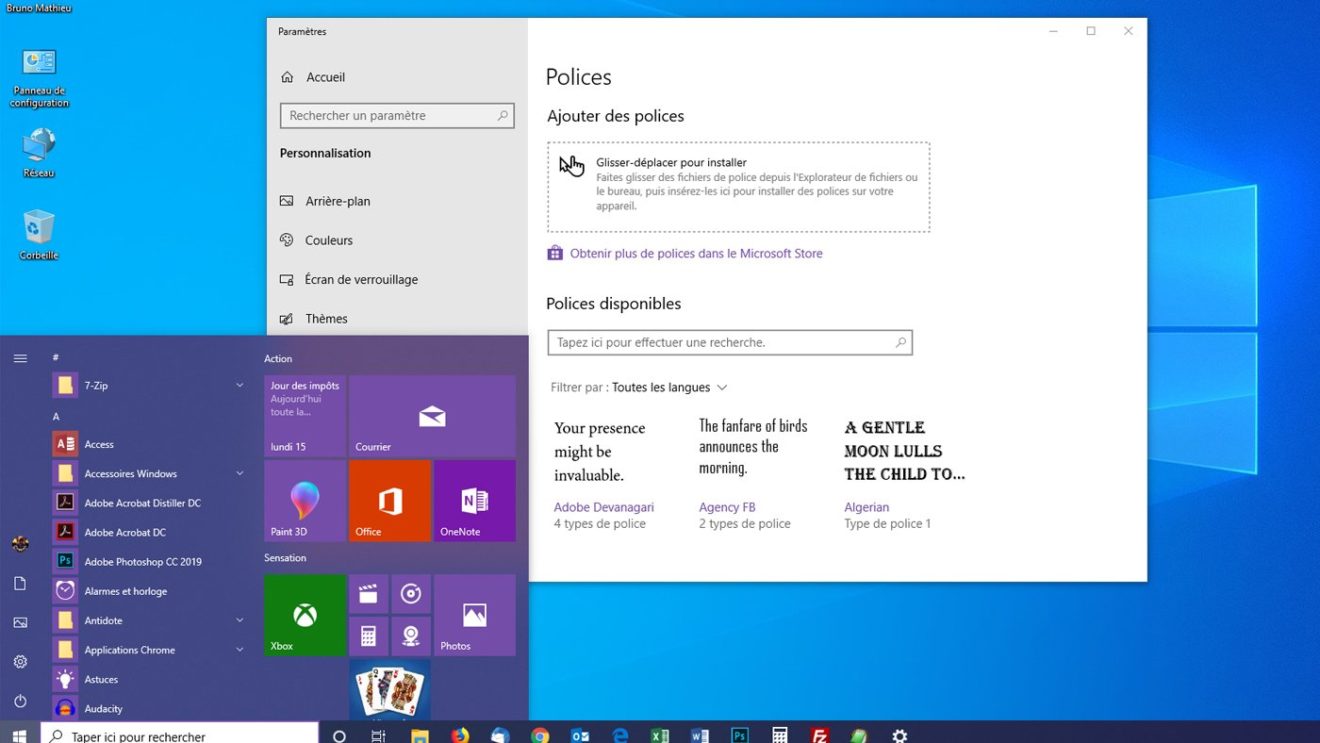The image size is (1320, 743).
Task: Click the 'Sensation' tile group header
Action: [x=285, y=557]
